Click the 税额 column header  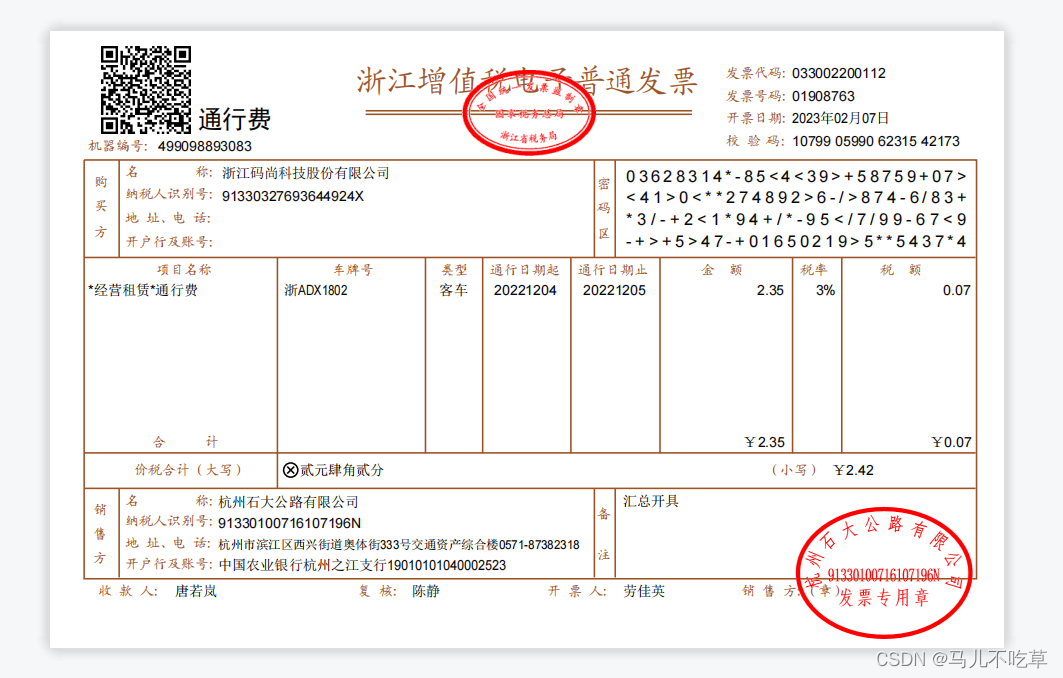tap(901, 270)
